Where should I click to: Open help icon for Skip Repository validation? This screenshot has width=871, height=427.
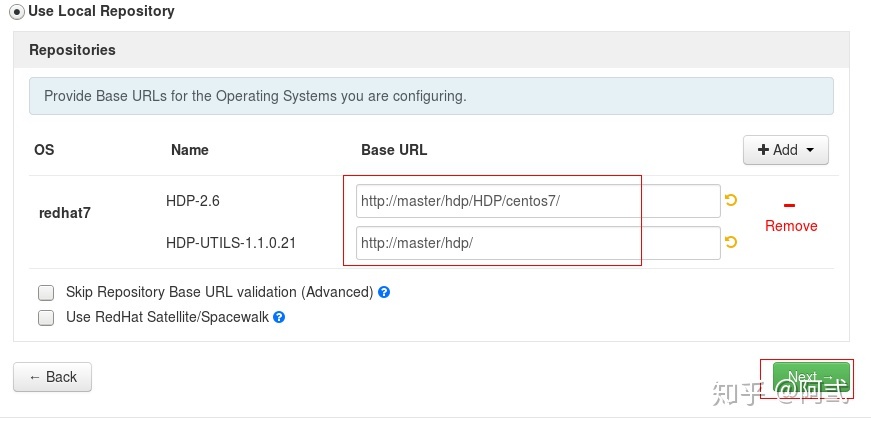click(x=384, y=292)
